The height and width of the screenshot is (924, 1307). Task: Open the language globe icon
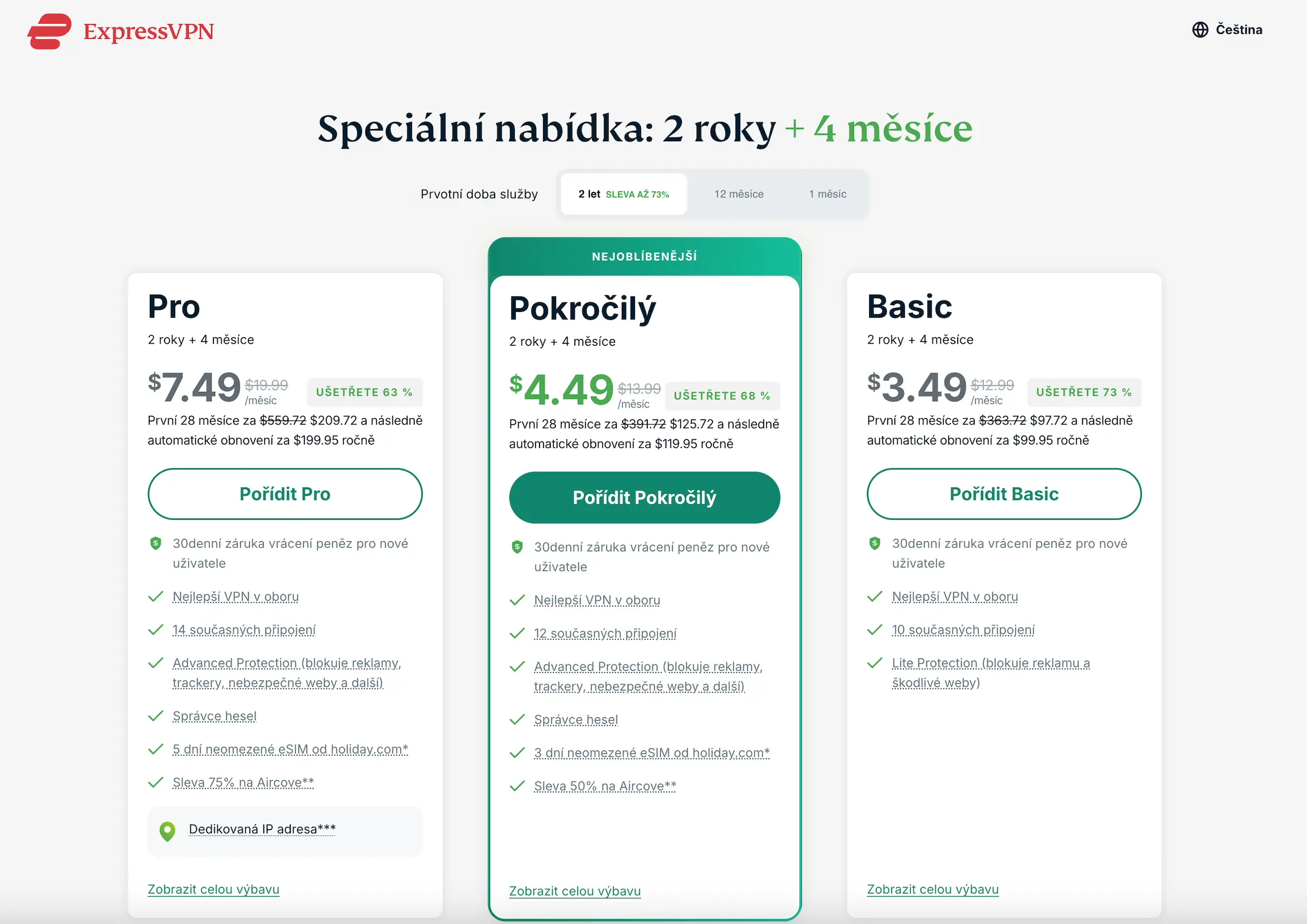pos(1200,30)
